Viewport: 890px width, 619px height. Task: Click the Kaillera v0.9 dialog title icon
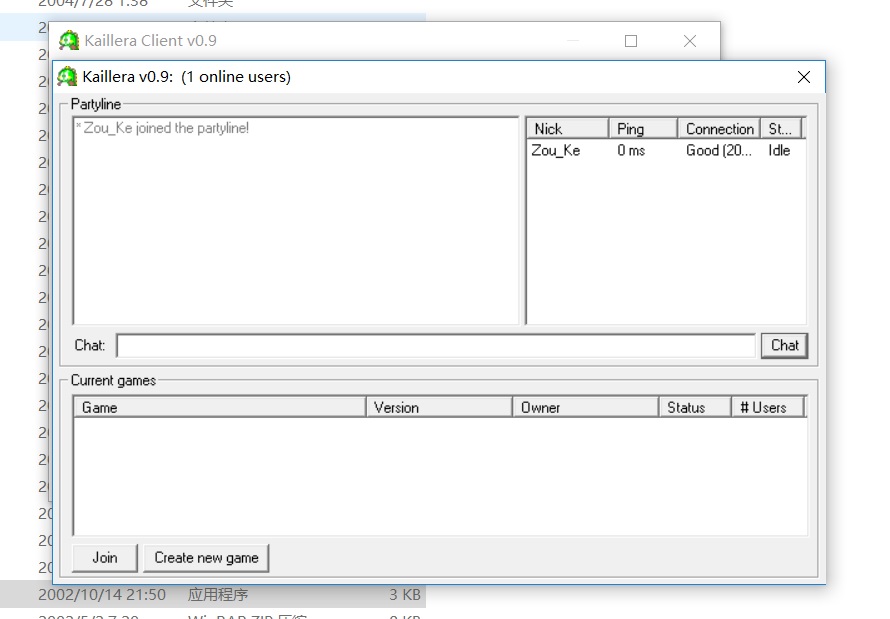coord(68,77)
